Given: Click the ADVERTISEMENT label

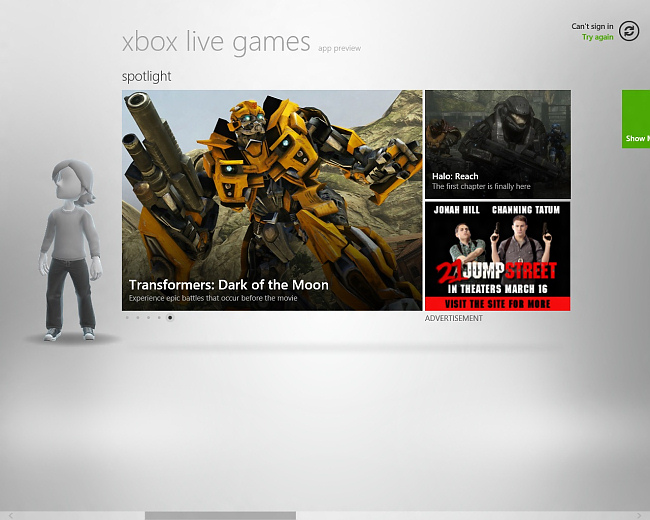Looking at the screenshot, I should click(x=454, y=318).
